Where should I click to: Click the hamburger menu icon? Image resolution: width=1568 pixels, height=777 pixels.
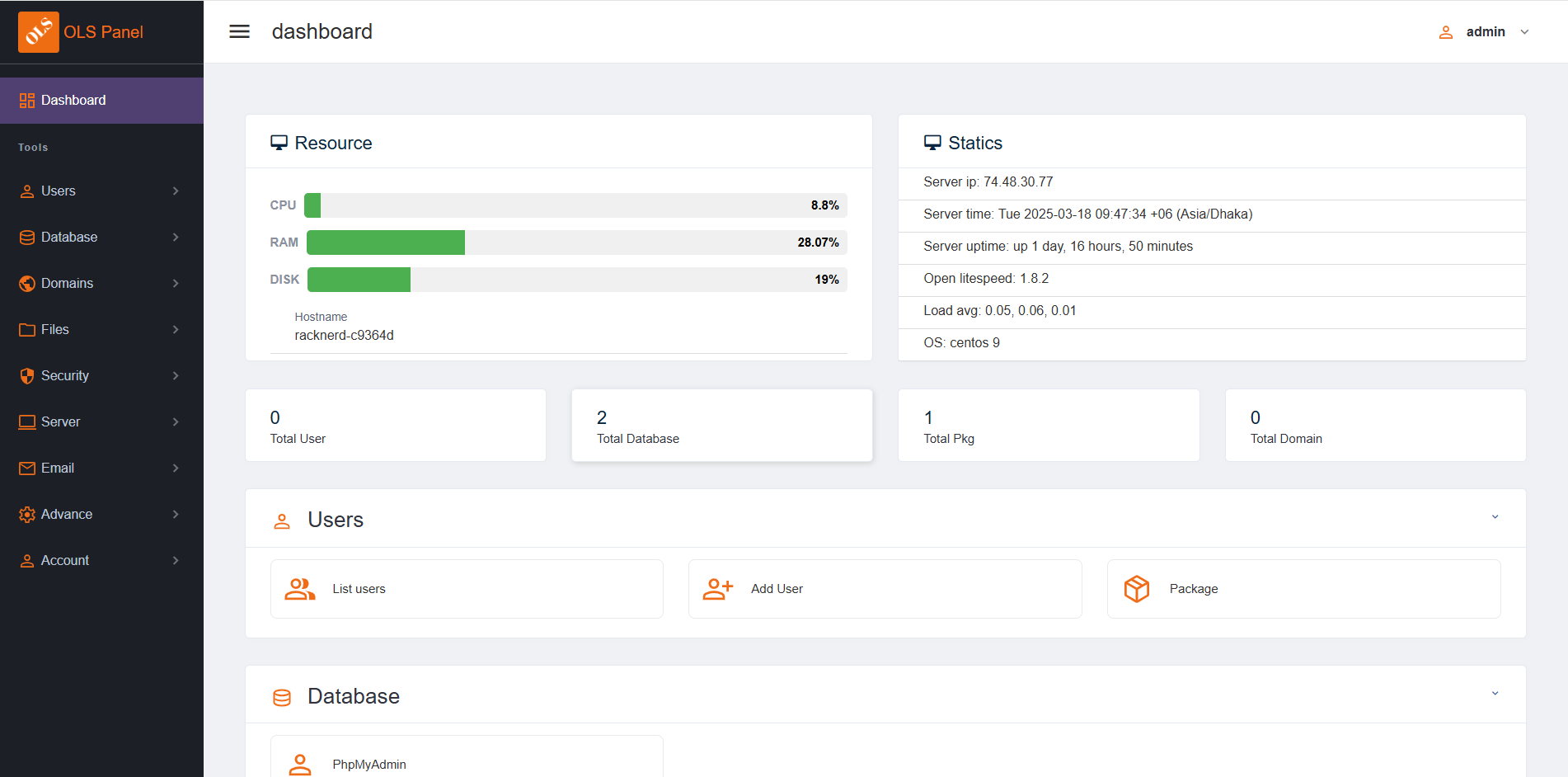[x=239, y=31]
